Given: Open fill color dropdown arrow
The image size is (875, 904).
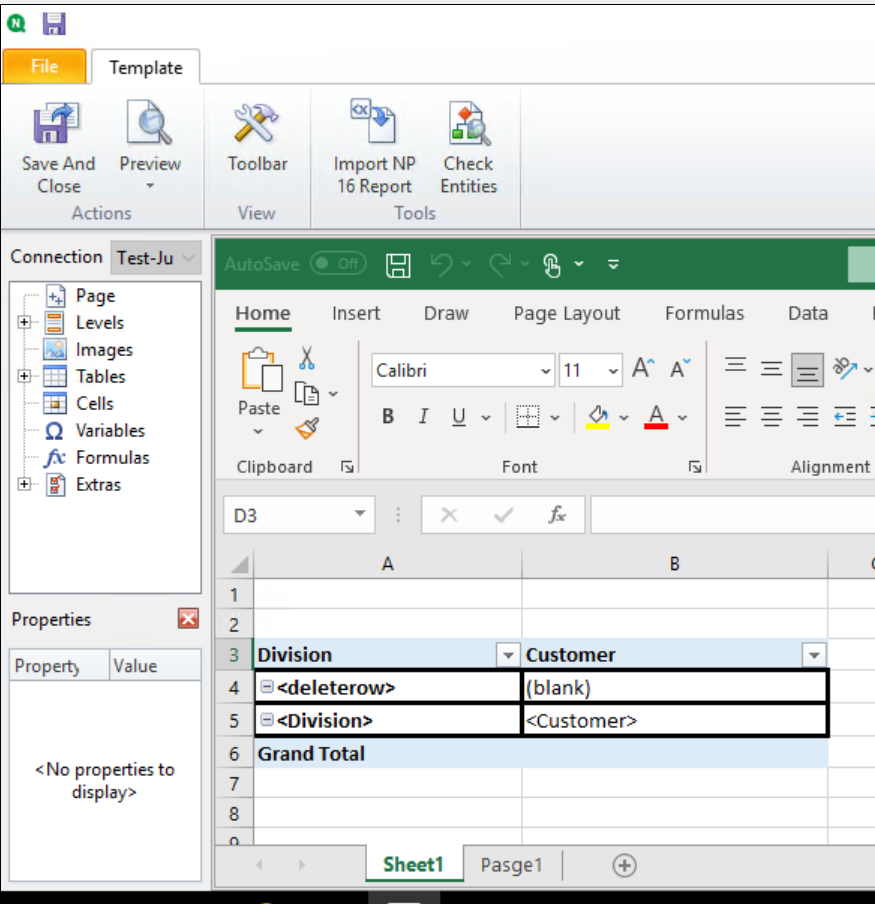Looking at the screenshot, I should pyautogui.click(x=624, y=417).
